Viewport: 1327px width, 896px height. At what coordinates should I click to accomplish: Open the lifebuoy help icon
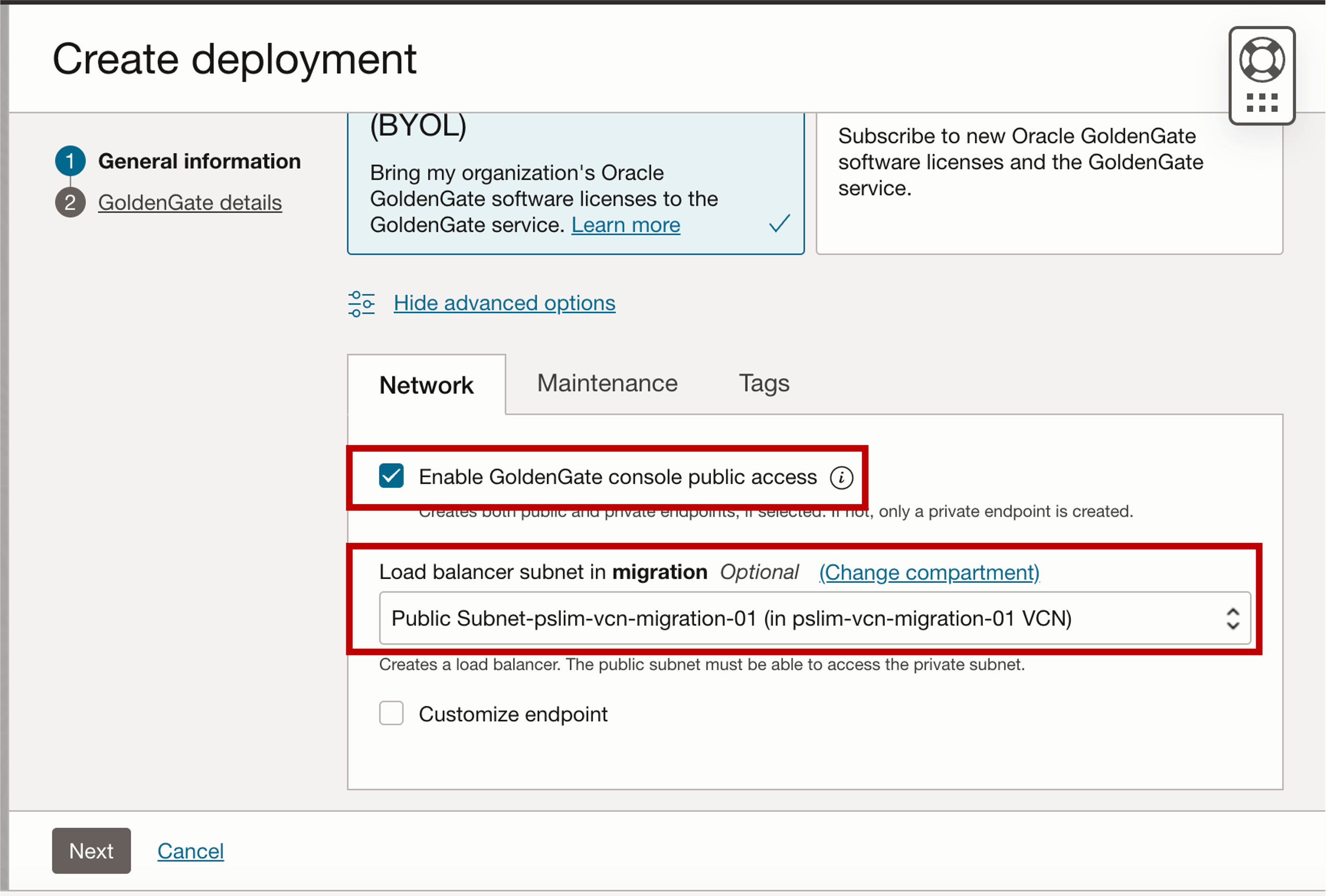(1261, 59)
